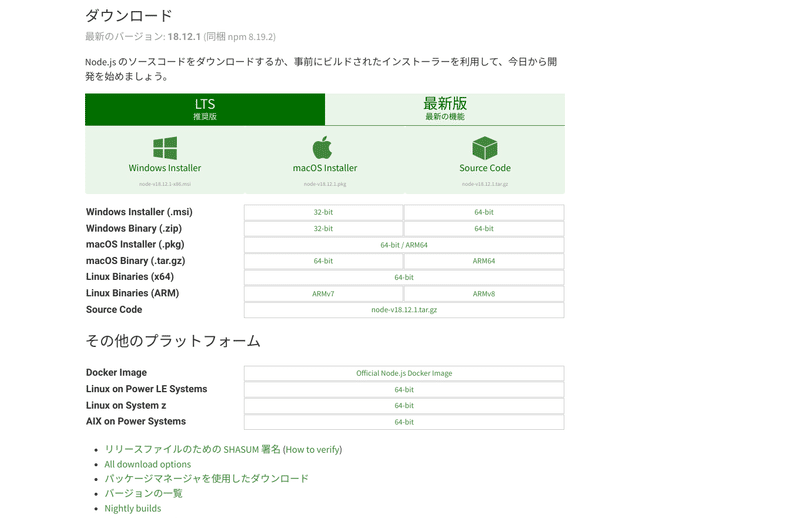This screenshot has height=518, width=800.
Task: Click the macOS Installer (.pkg) row label
Action: (x=135, y=244)
